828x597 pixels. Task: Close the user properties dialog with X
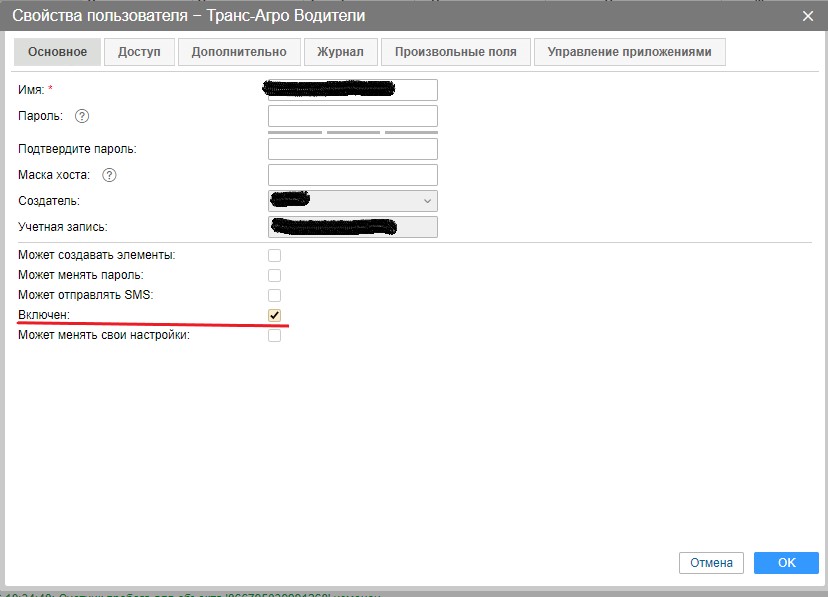[x=808, y=14]
